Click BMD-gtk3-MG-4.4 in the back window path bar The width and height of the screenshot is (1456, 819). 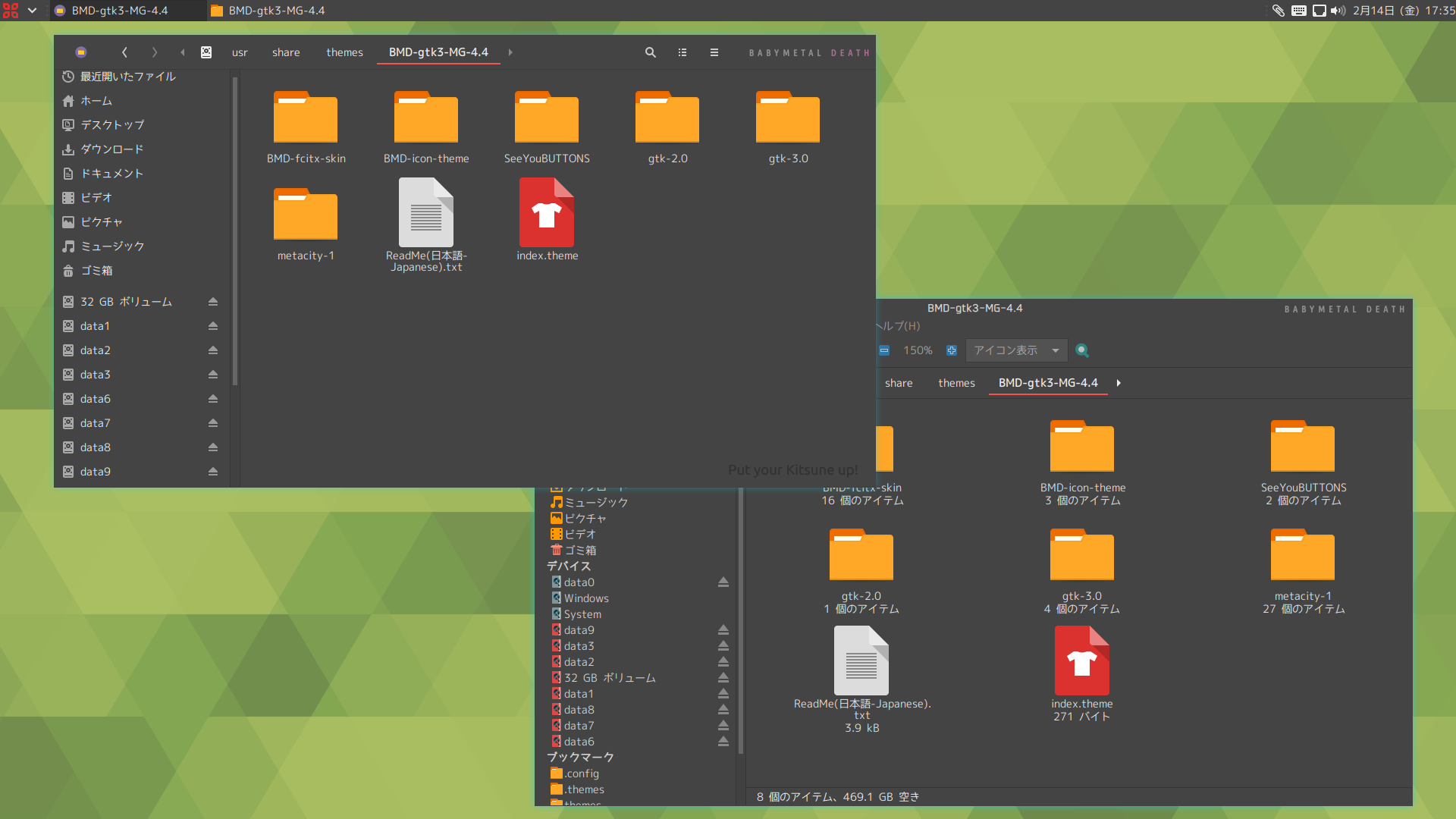coord(1048,383)
